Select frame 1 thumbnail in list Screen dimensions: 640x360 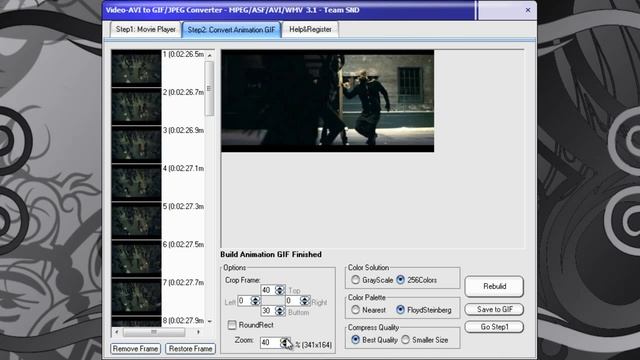tap(136, 69)
